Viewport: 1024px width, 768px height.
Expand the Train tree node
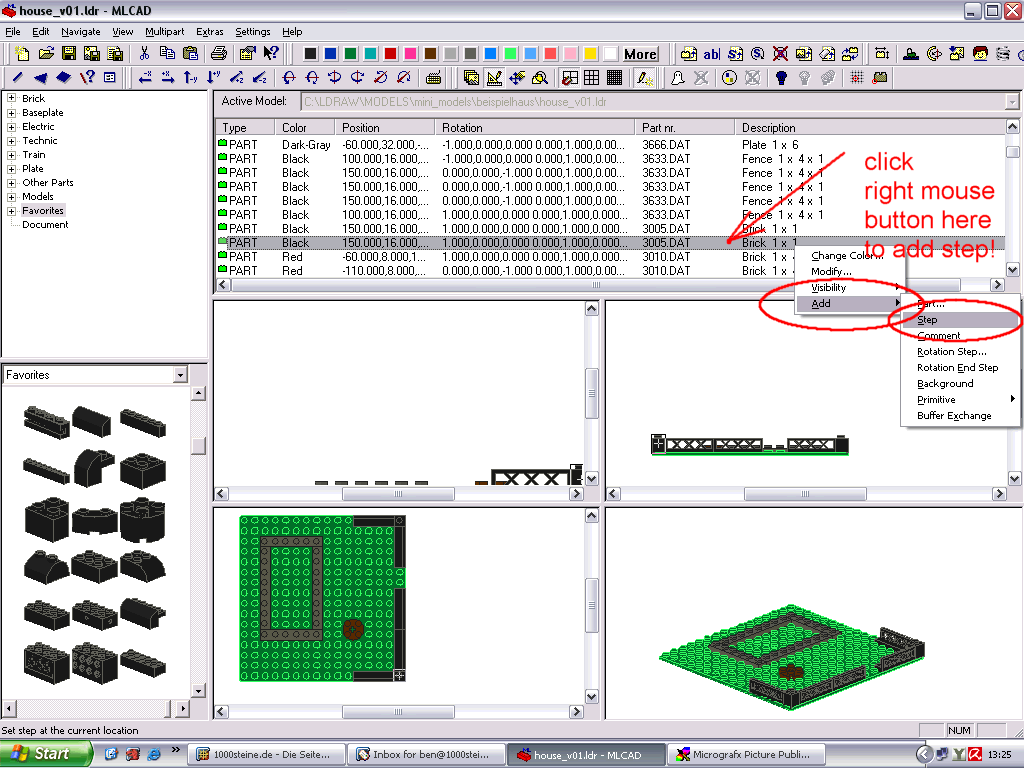[x=11, y=155]
